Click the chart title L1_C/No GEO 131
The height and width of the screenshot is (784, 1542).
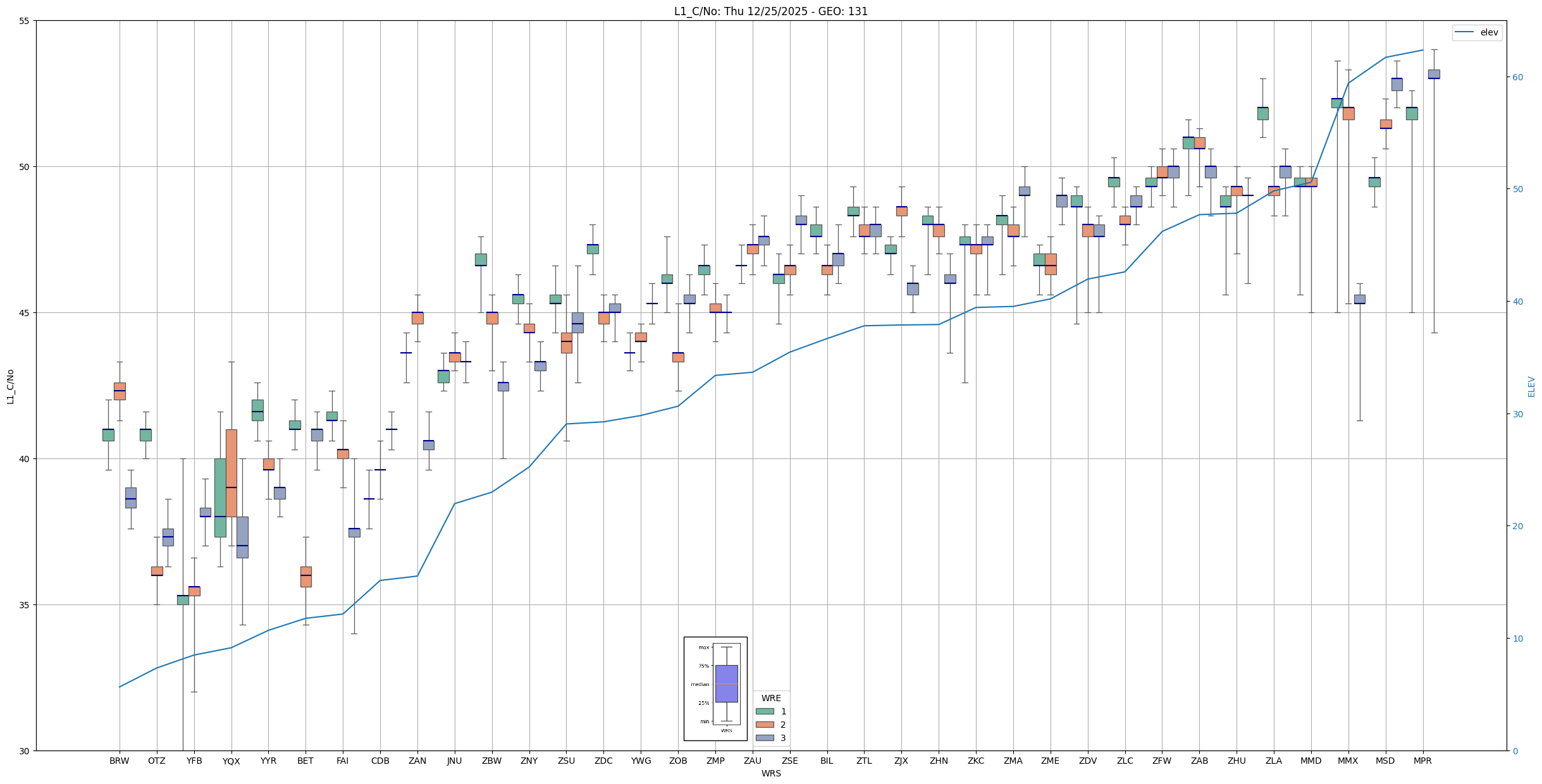[770, 11]
